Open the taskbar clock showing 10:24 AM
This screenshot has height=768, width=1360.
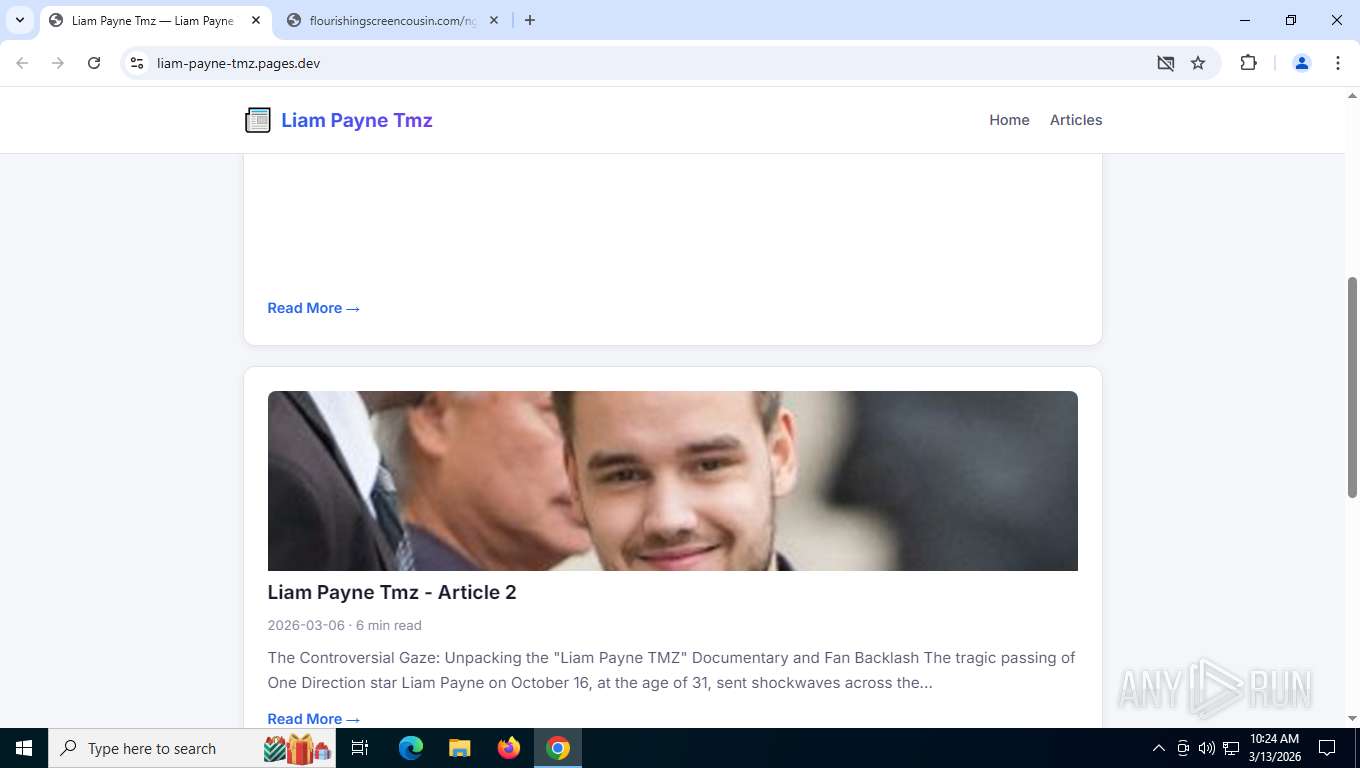(1274, 748)
